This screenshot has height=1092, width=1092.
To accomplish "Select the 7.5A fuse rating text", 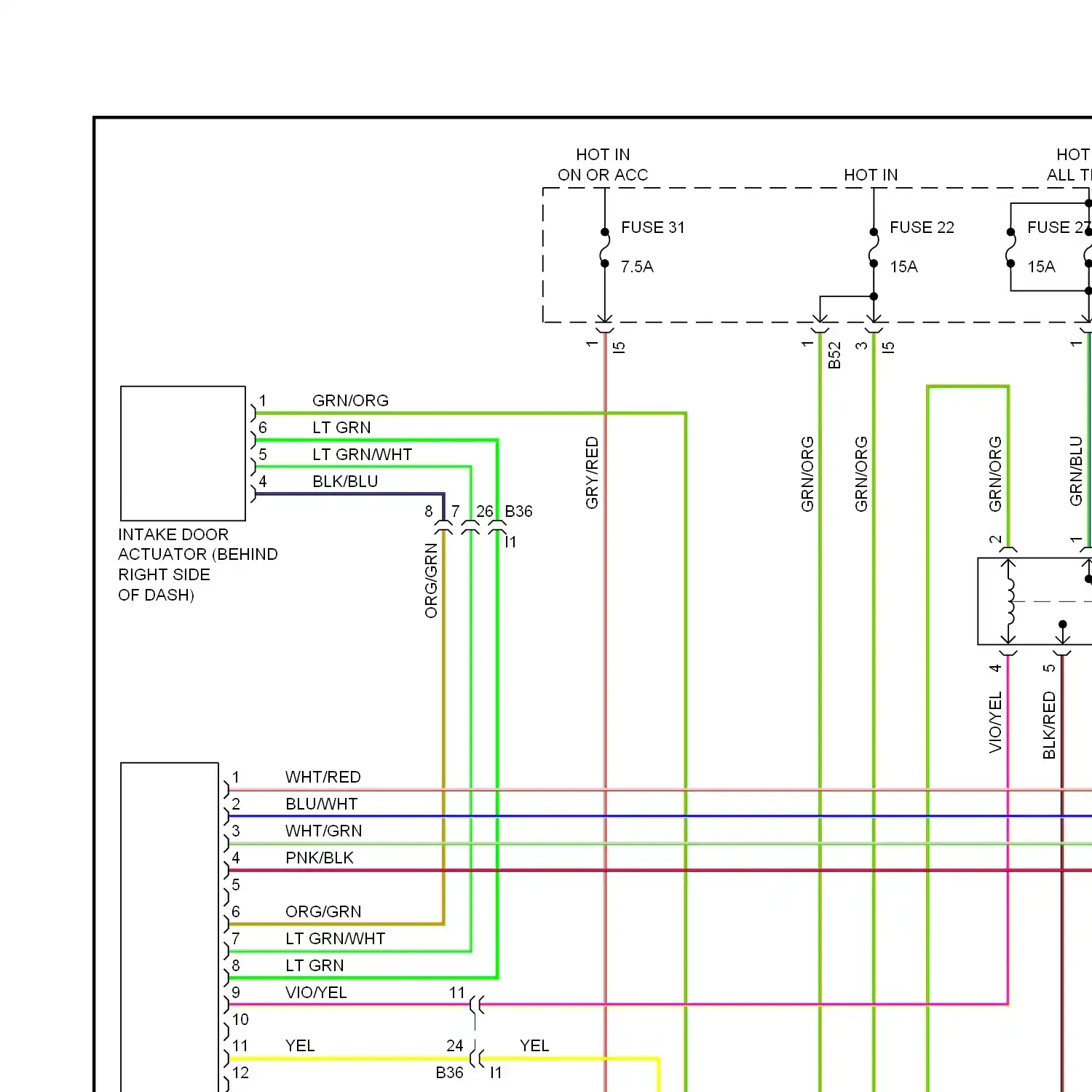I will point(637,266).
